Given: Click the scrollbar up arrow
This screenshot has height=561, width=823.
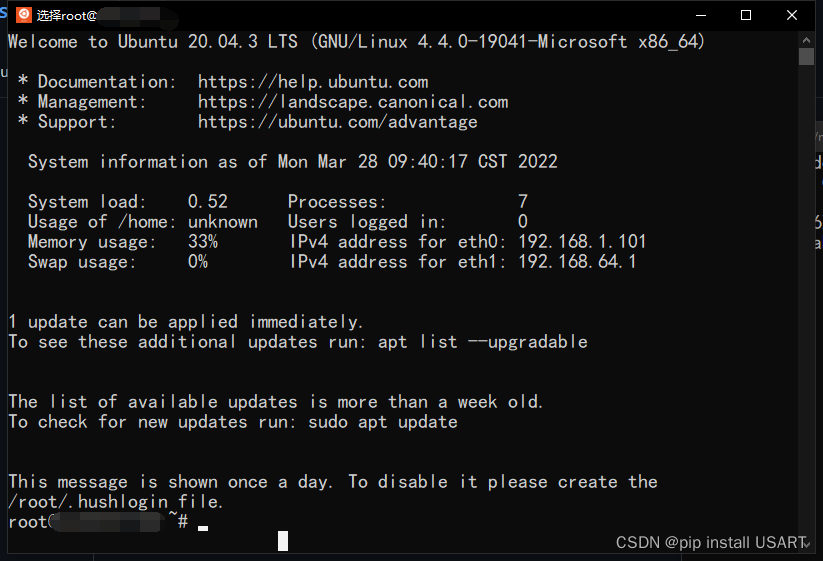Looking at the screenshot, I should pos(806,39).
